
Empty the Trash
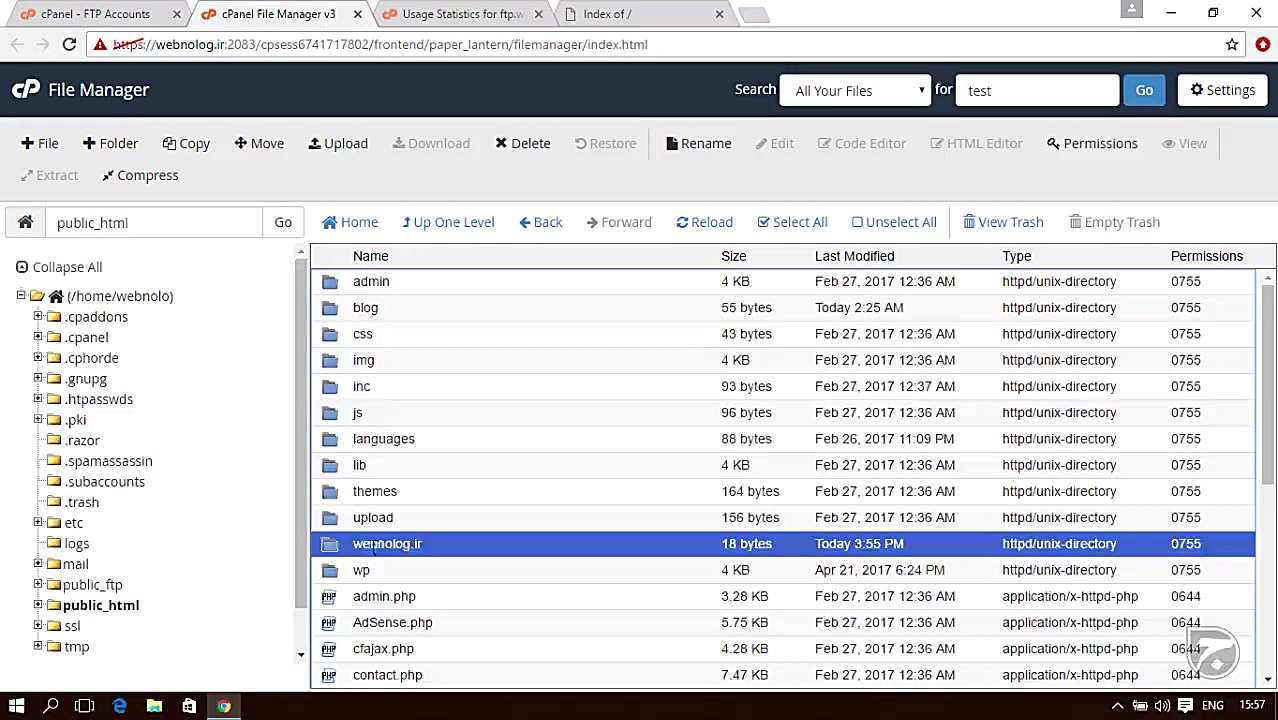click(1114, 222)
